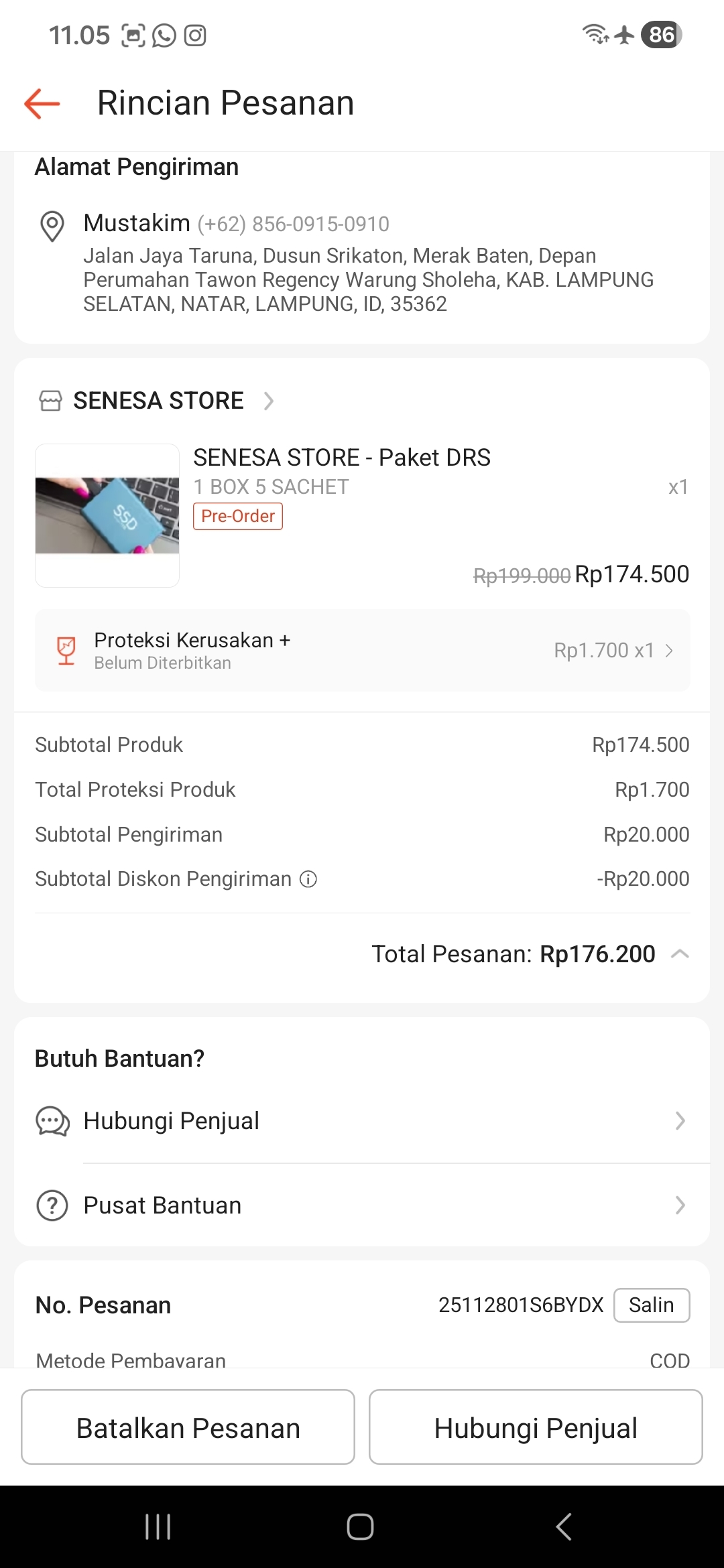724x1568 pixels.
Task: Tap the orange back arrow icon
Action: pyautogui.click(x=42, y=104)
